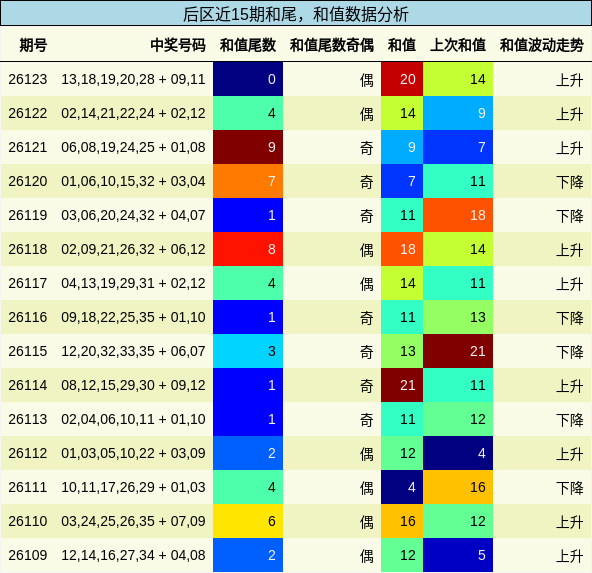The height and width of the screenshot is (573, 592).
Task: Click 上升 trend in row 26123
Action: 570,80
